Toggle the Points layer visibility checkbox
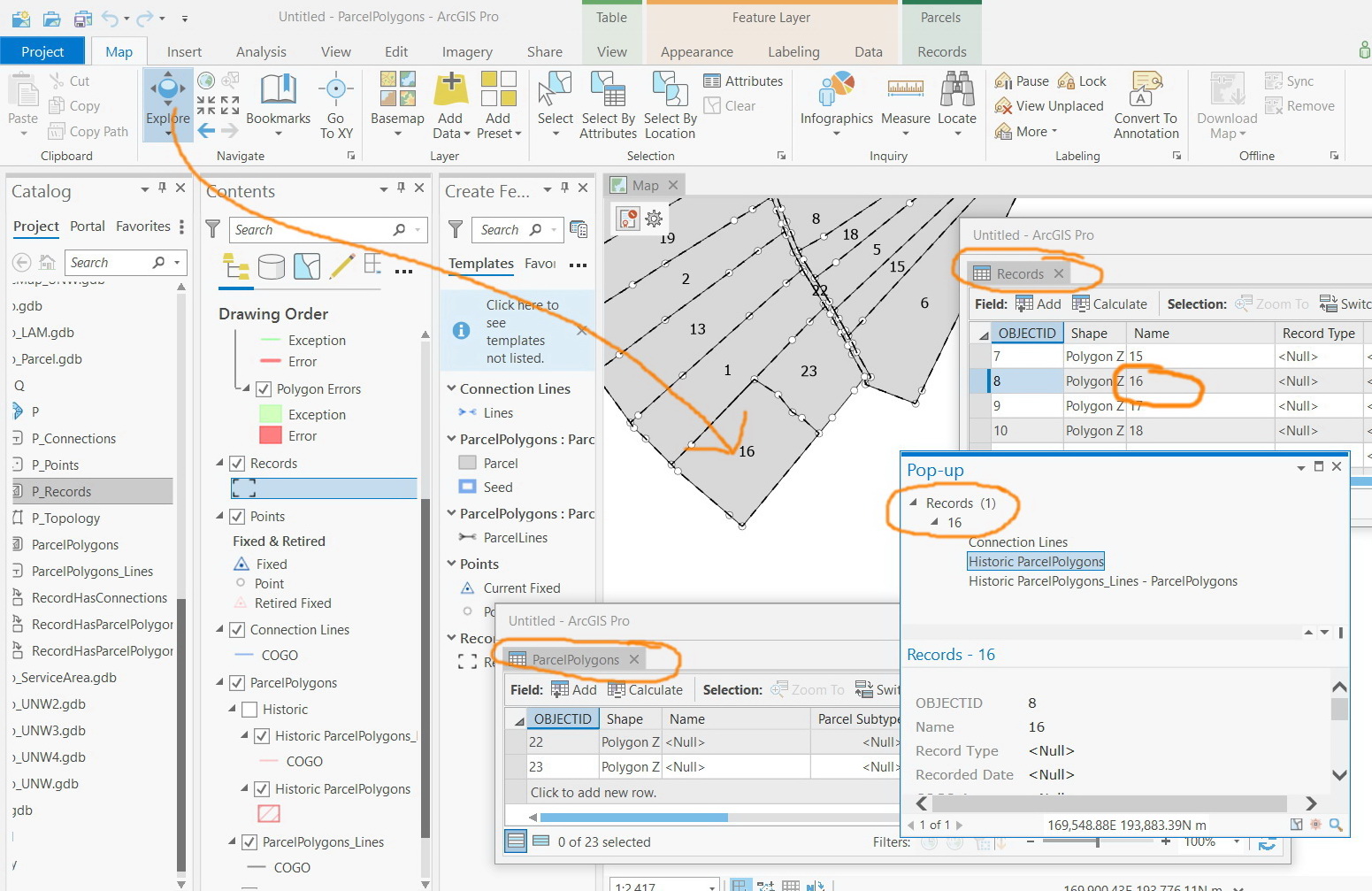 click(237, 517)
